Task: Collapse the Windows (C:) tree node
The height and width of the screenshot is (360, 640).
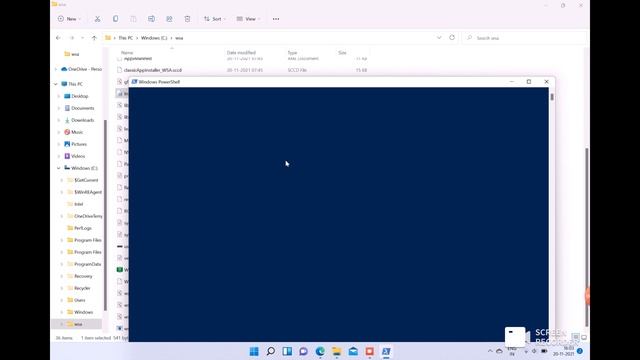Action: (x=59, y=168)
